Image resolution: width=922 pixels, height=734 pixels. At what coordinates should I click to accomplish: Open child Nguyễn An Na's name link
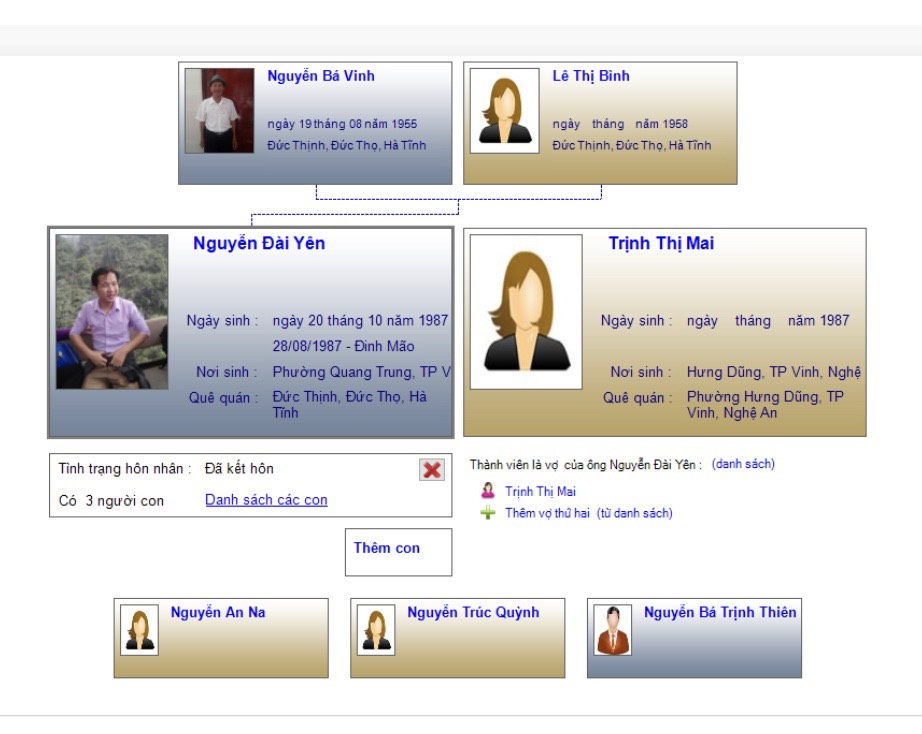tap(218, 612)
